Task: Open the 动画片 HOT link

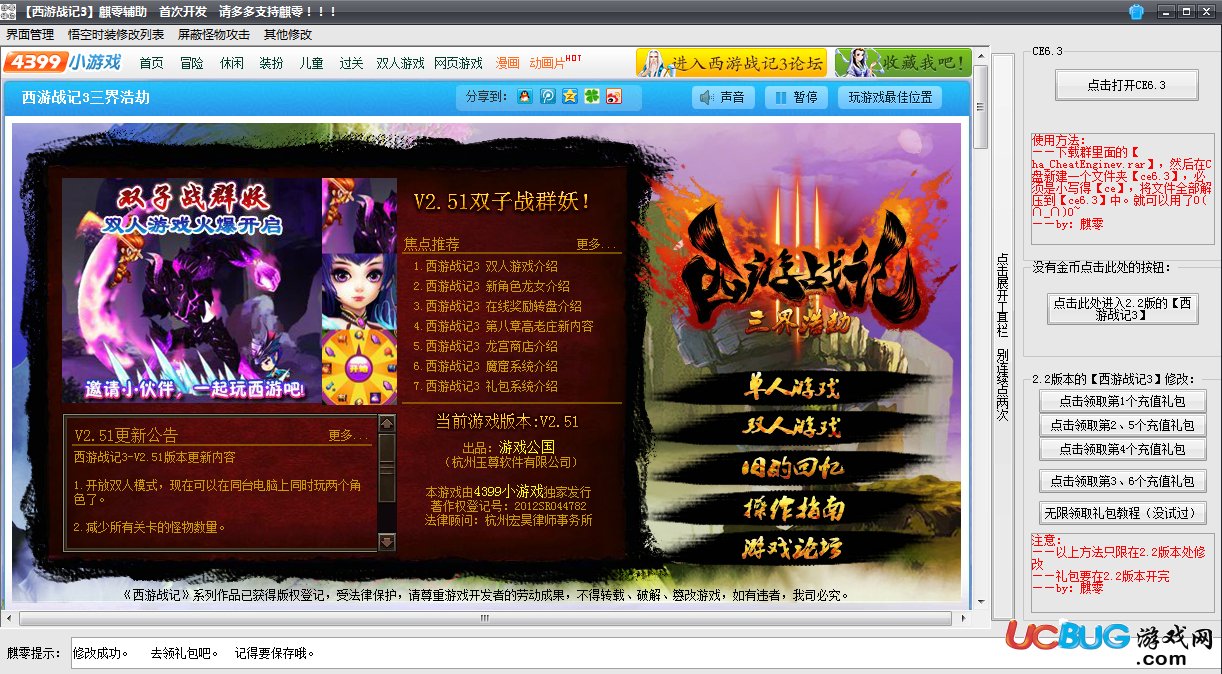Action: pyautogui.click(x=555, y=62)
